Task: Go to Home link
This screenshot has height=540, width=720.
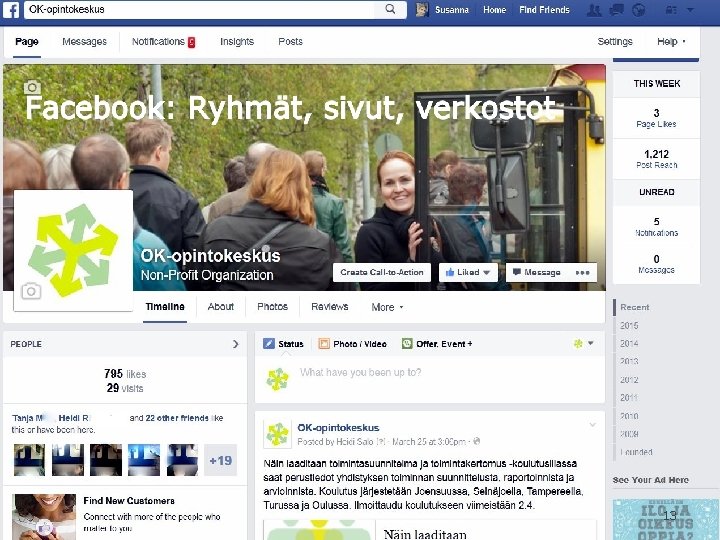Action: [495, 10]
